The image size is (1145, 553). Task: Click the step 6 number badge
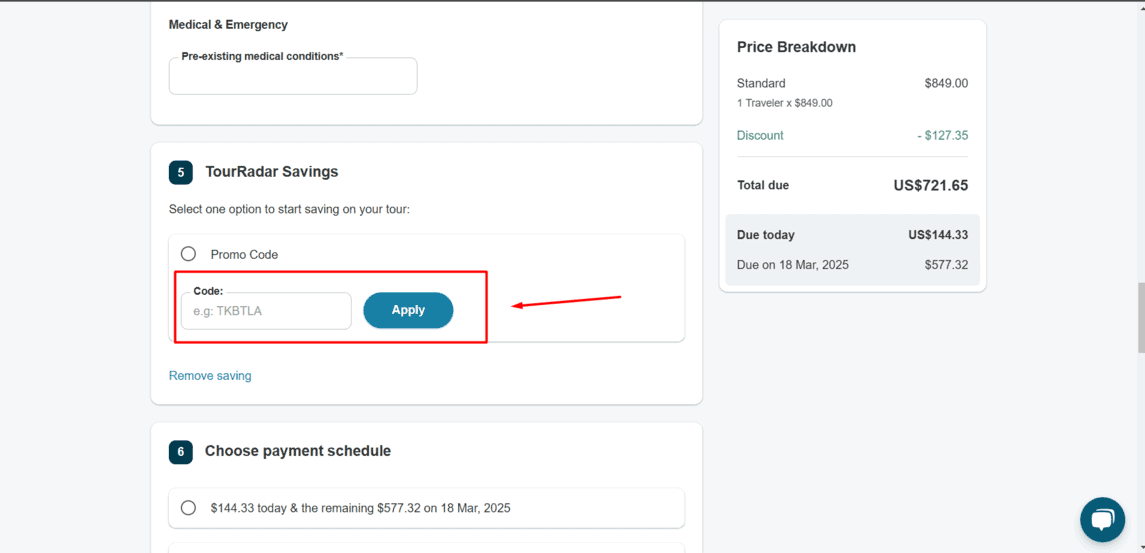pos(180,451)
